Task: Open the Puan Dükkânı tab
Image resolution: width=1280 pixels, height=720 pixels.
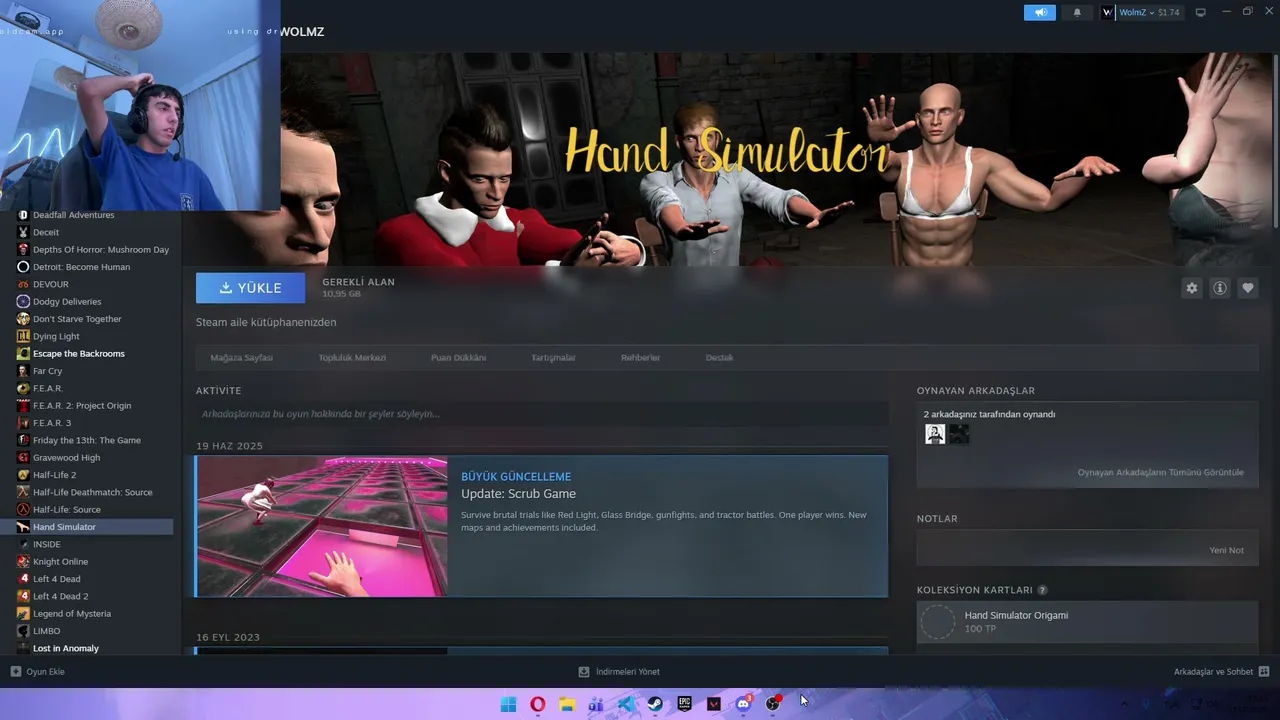Action: tap(458, 358)
